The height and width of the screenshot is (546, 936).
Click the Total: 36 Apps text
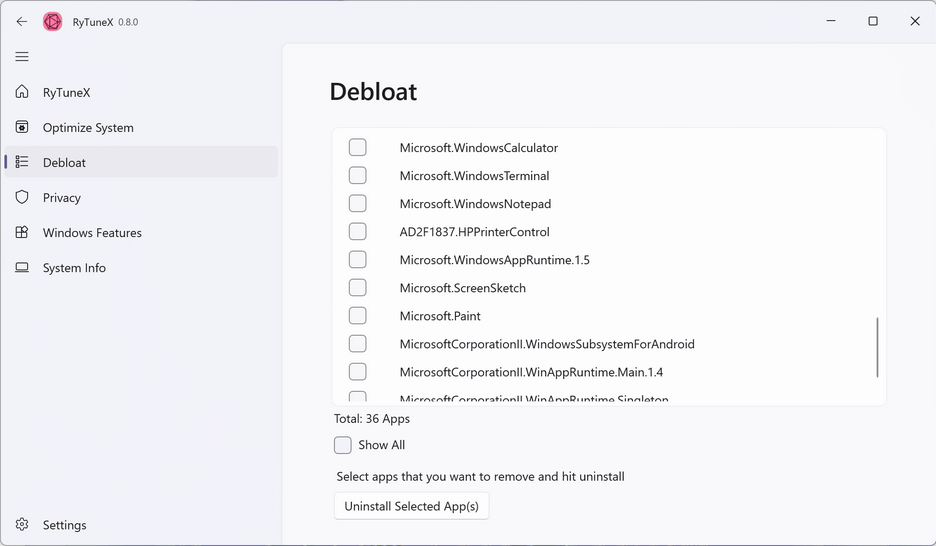click(x=372, y=419)
